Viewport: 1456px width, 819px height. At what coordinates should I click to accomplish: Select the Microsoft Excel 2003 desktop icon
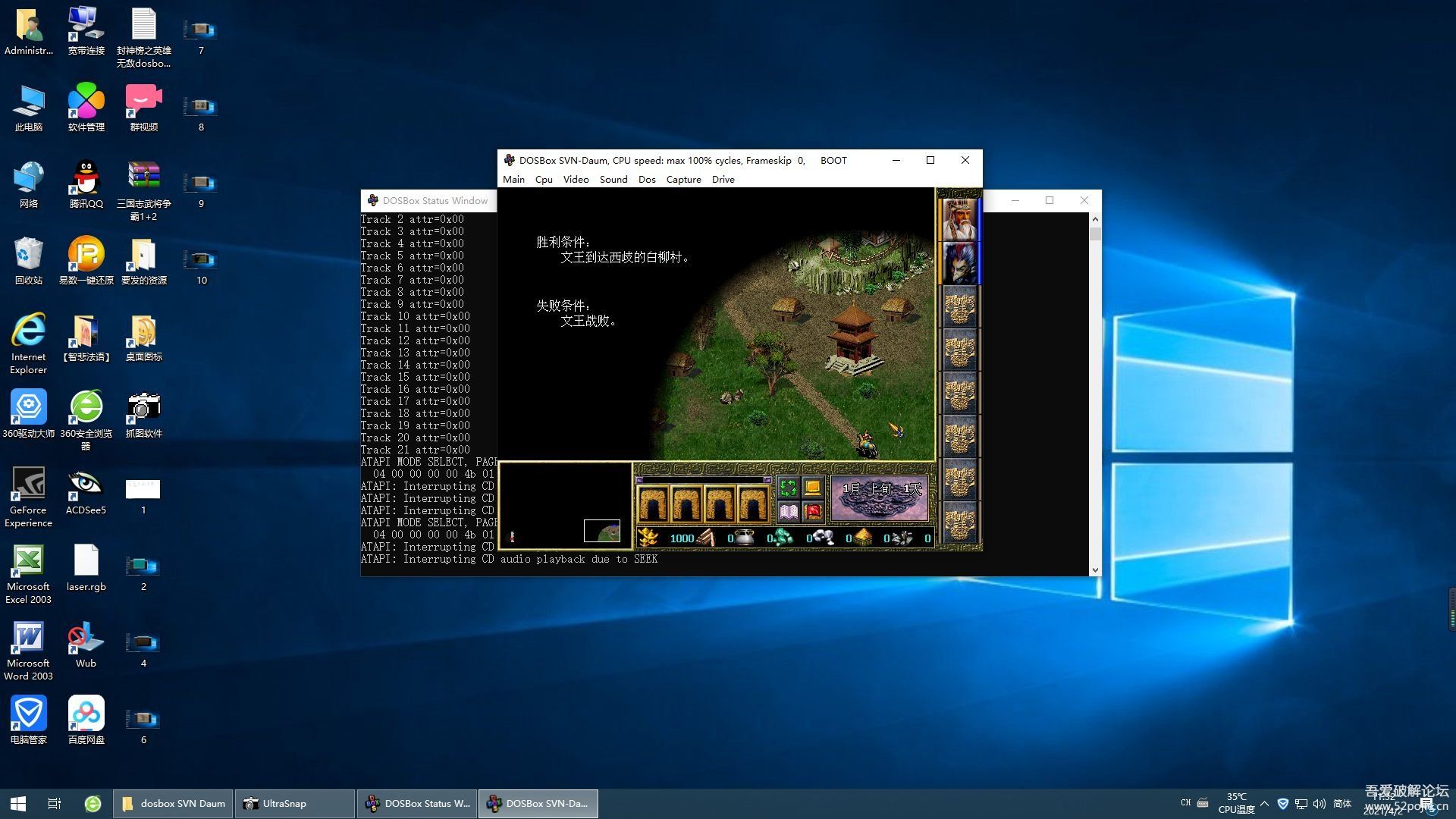pyautogui.click(x=28, y=573)
